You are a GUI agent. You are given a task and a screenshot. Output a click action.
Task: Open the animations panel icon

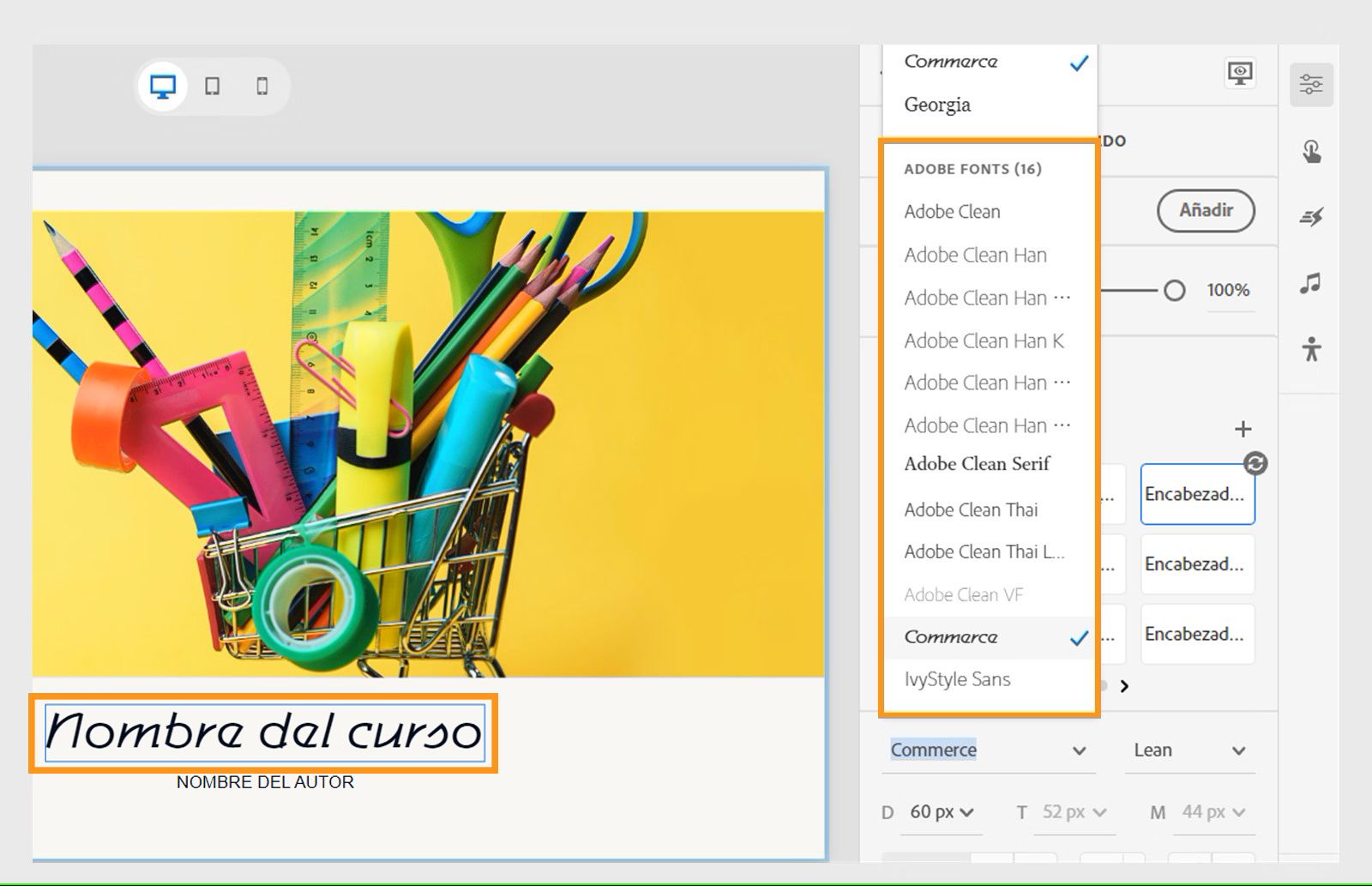point(1311,217)
